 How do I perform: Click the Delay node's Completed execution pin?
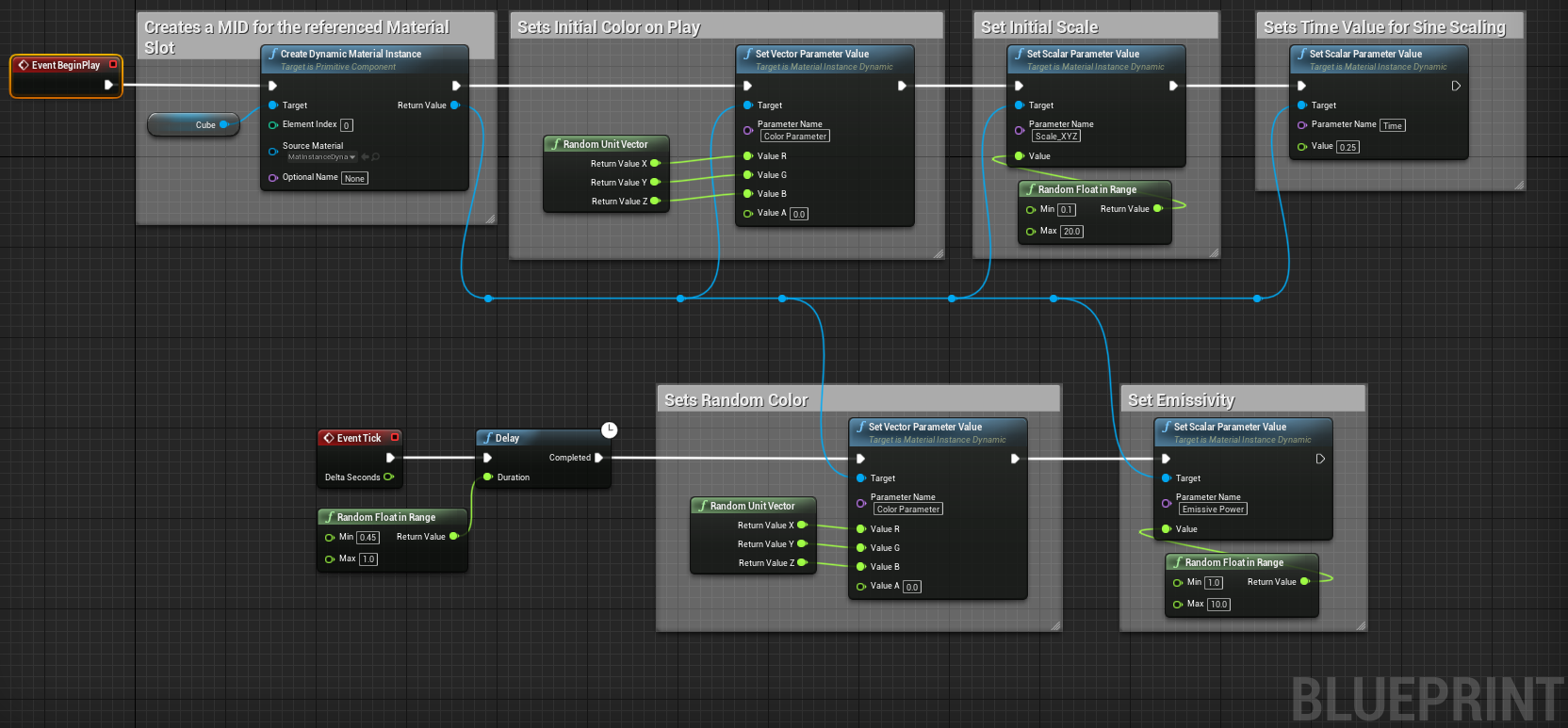tap(598, 458)
